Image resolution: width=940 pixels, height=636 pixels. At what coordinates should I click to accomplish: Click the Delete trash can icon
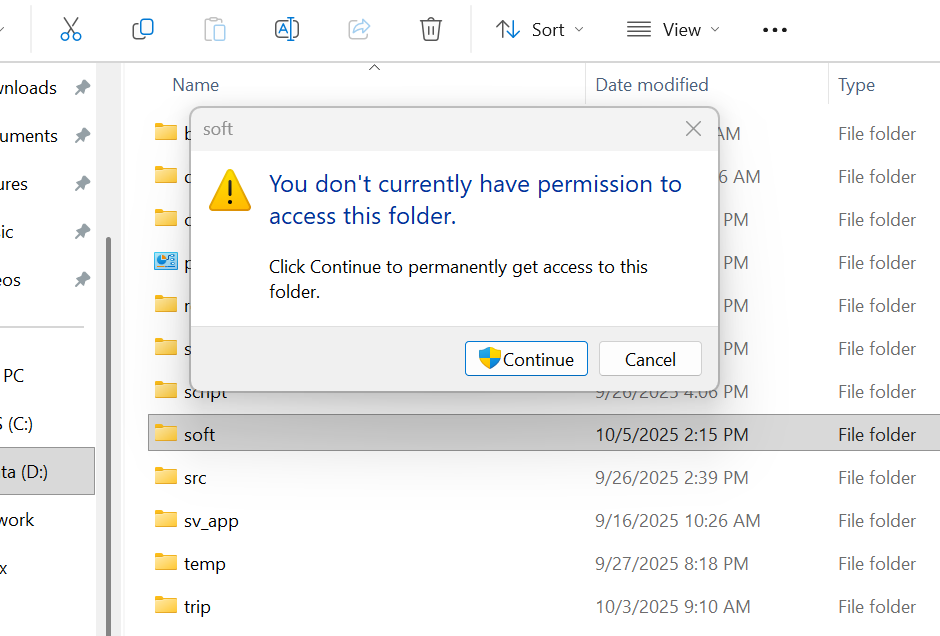(430, 29)
